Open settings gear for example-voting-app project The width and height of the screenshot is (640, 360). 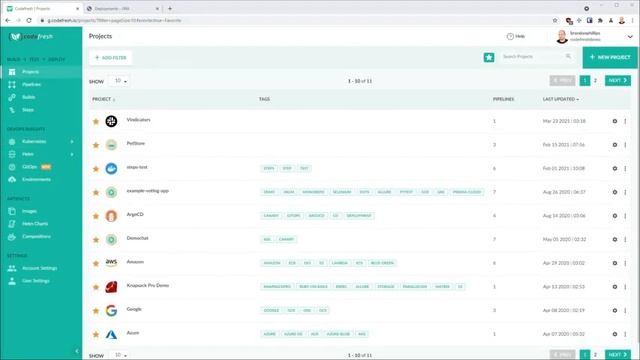click(x=615, y=192)
